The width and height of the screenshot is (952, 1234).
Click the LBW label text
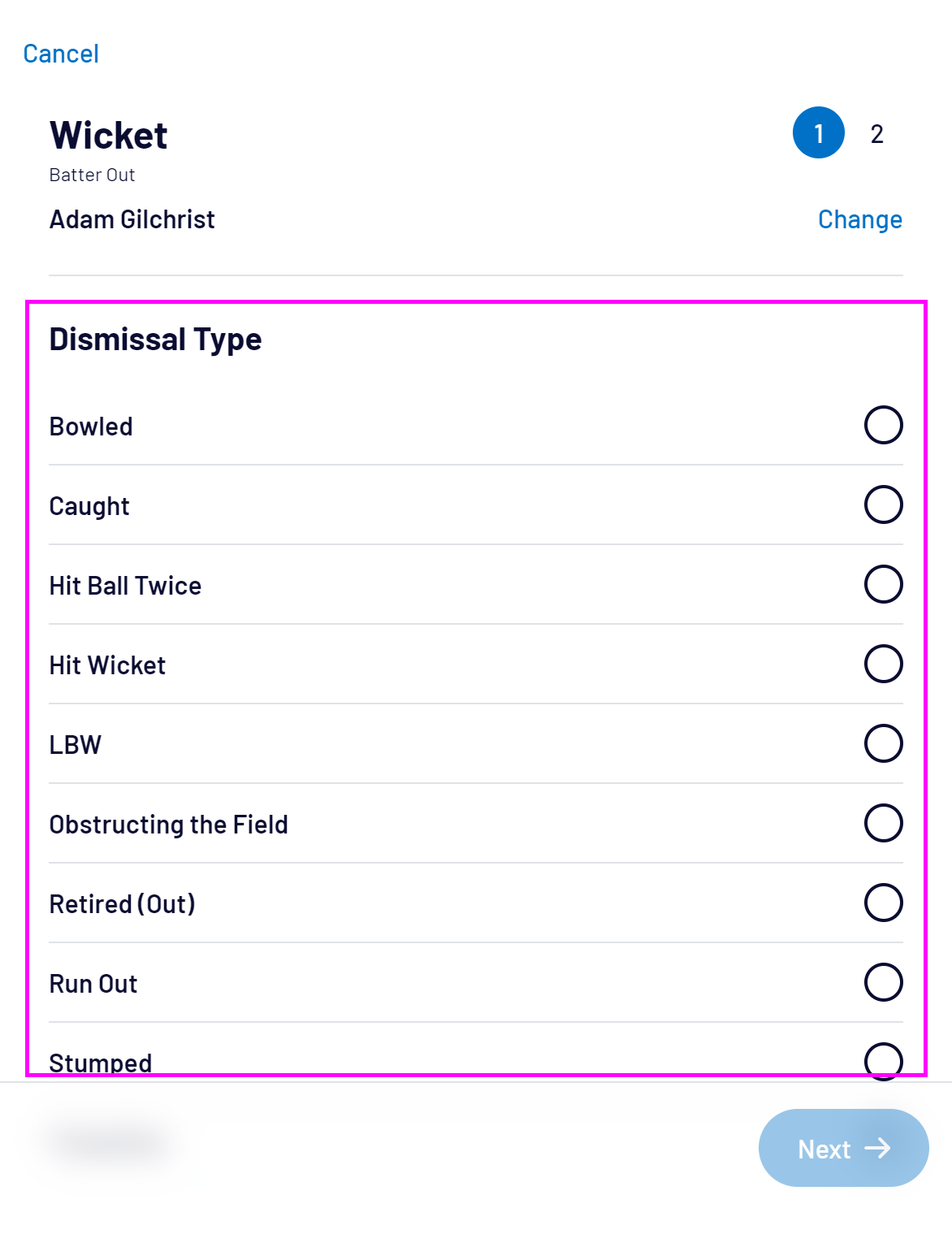(x=76, y=745)
